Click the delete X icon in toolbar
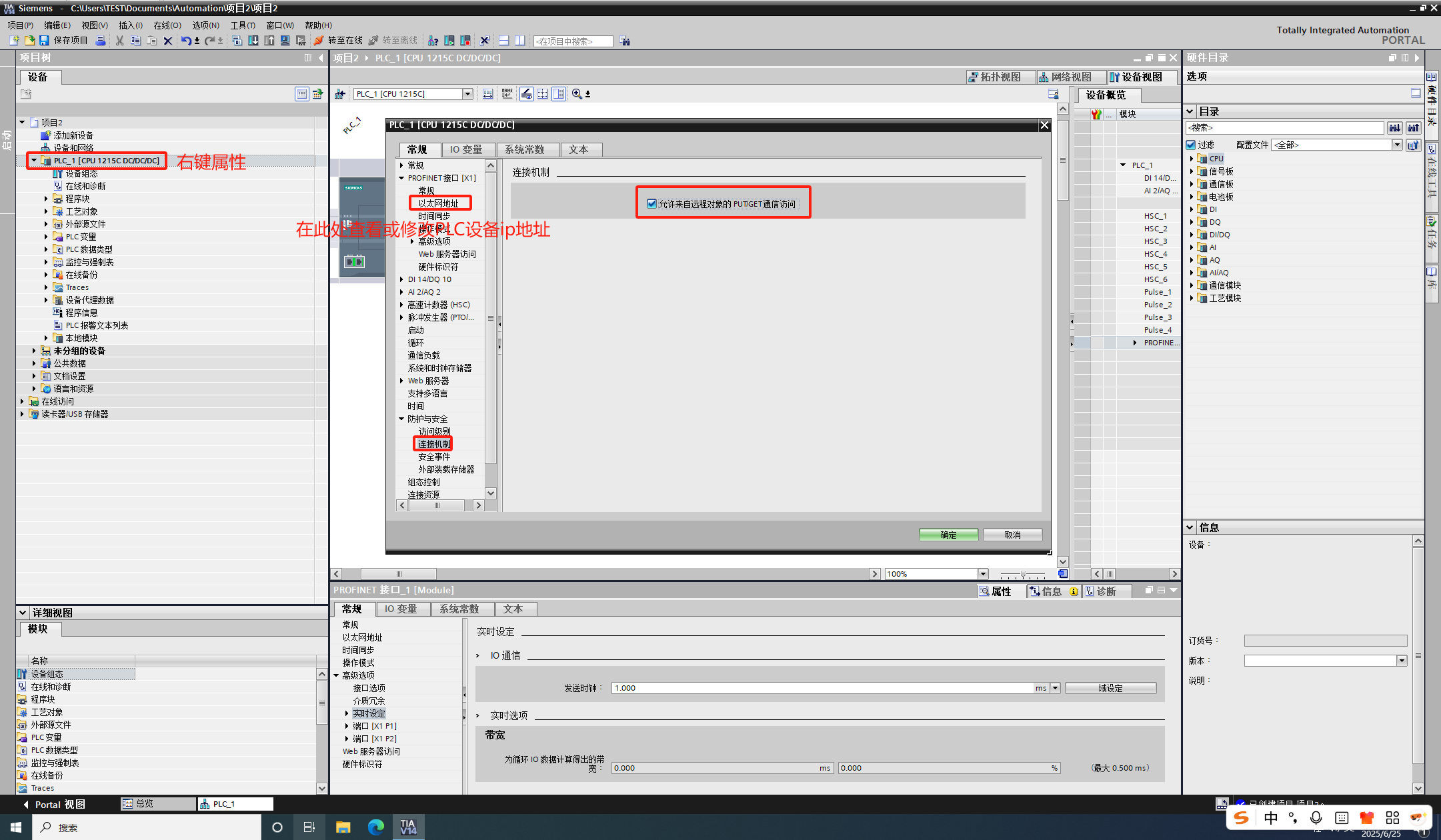 pyautogui.click(x=168, y=41)
